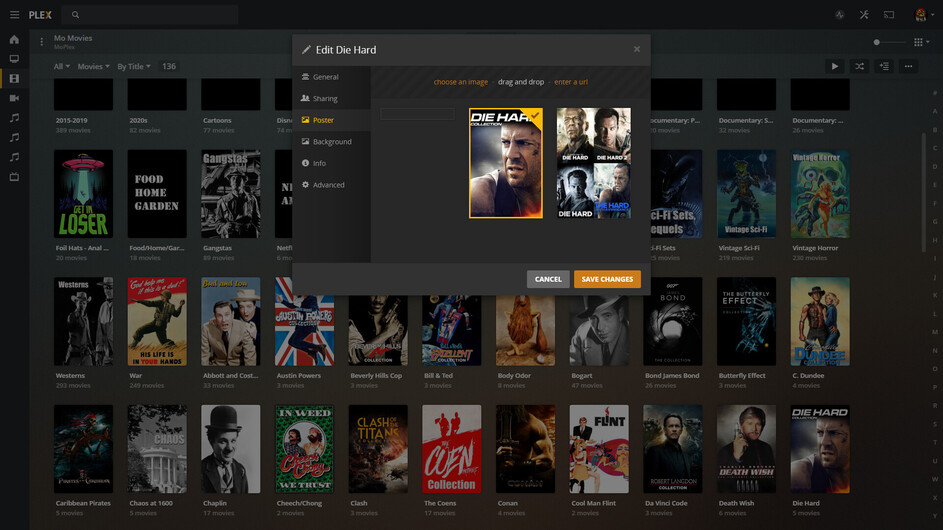
Task: Select the General tab in edit dialog
Action: pos(331,77)
